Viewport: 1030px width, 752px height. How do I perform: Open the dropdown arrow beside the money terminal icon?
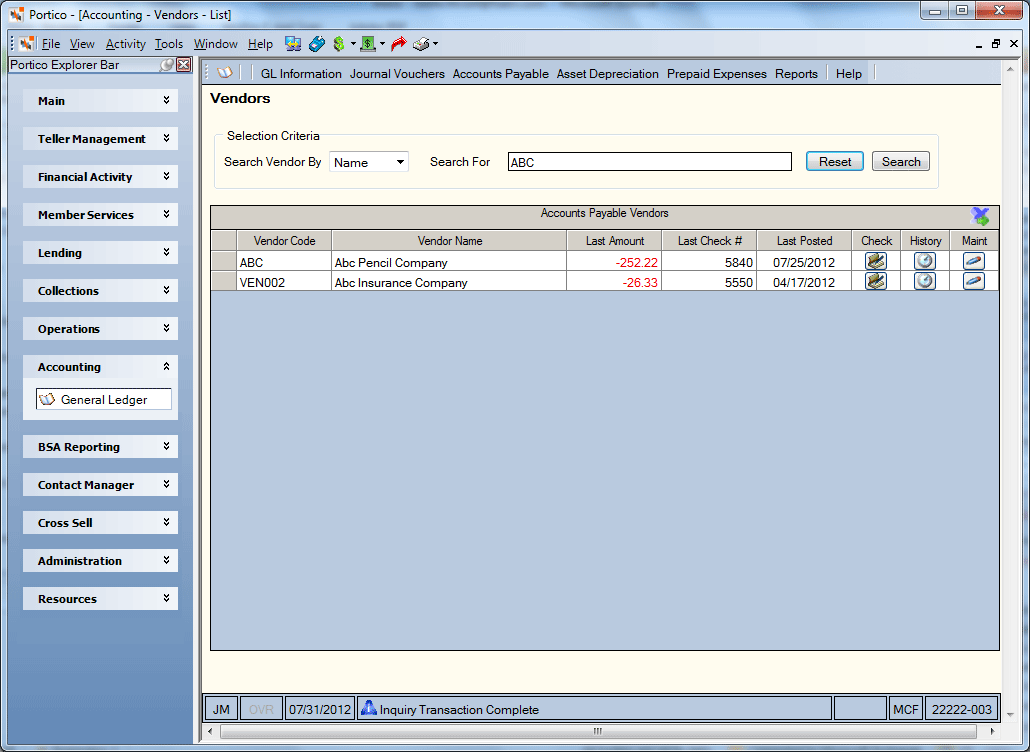pyautogui.click(x=382, y=44)
